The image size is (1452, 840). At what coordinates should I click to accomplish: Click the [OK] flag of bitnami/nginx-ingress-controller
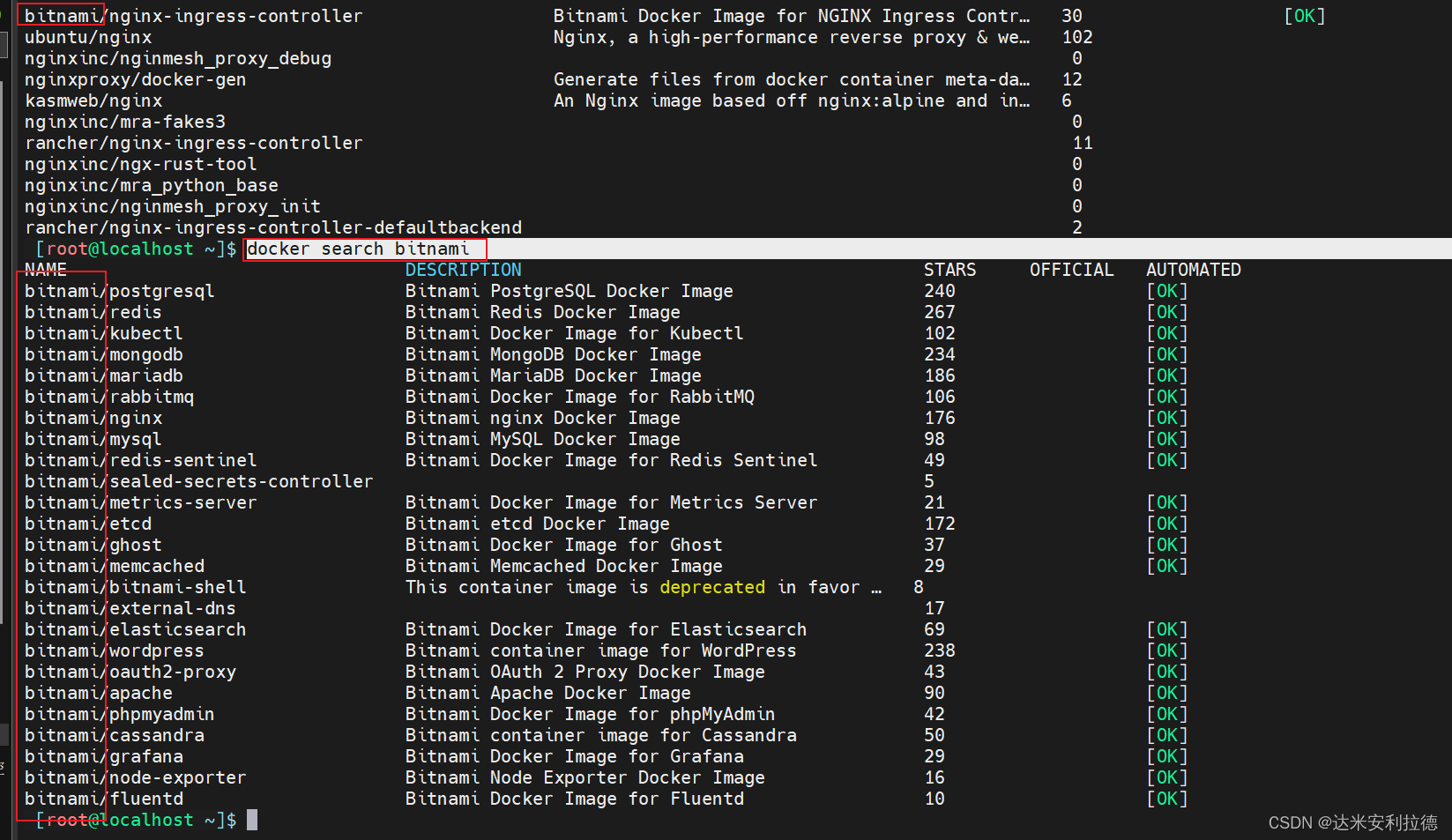[1305, 16]
